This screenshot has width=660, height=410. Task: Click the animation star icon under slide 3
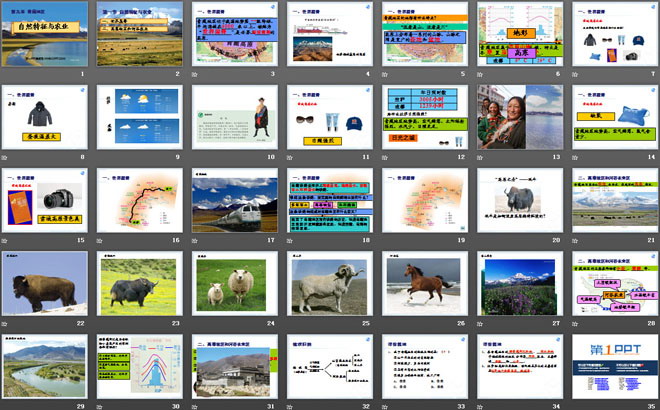coord(194,74)
